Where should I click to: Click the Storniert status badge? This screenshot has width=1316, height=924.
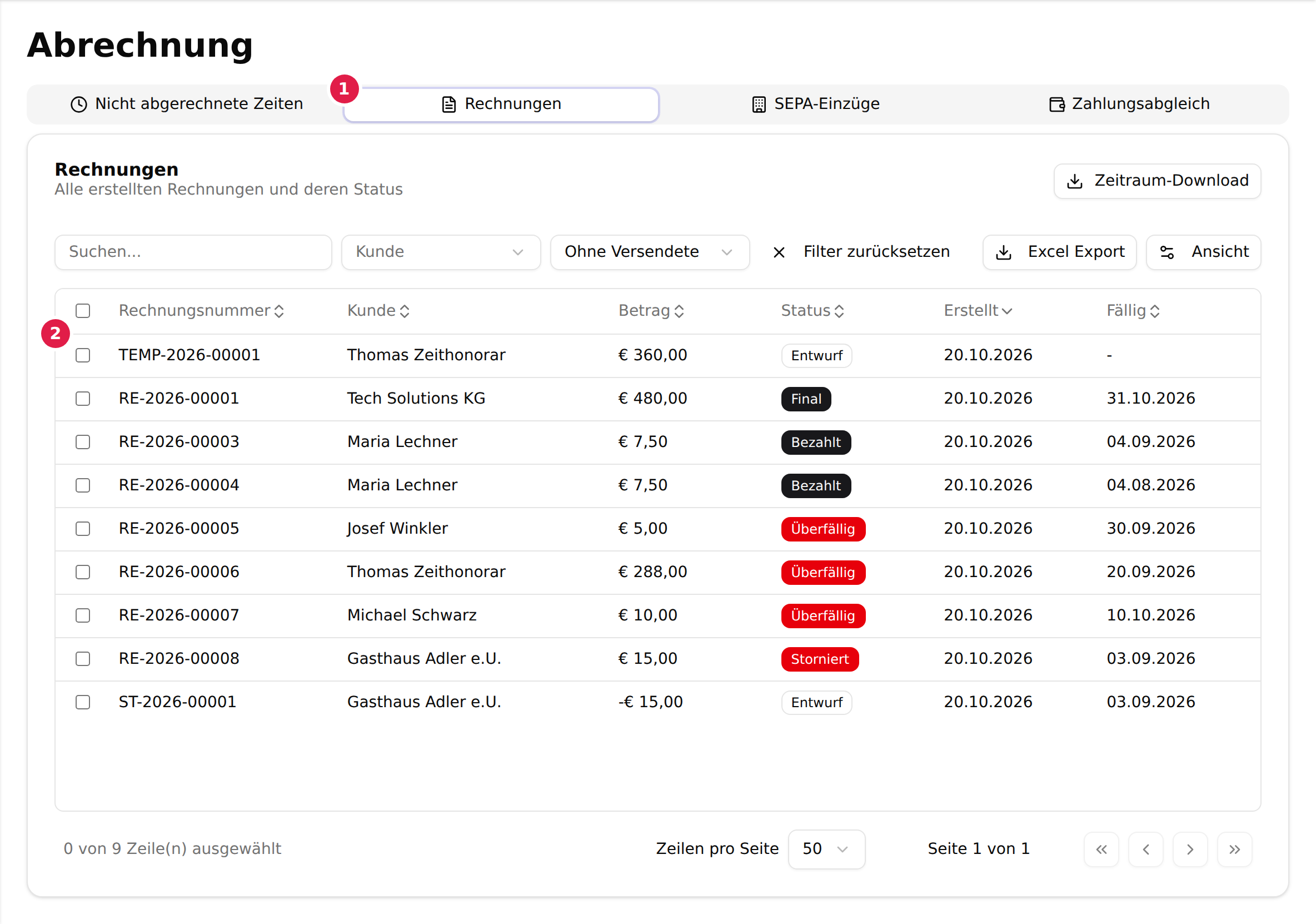click(820, 659)
